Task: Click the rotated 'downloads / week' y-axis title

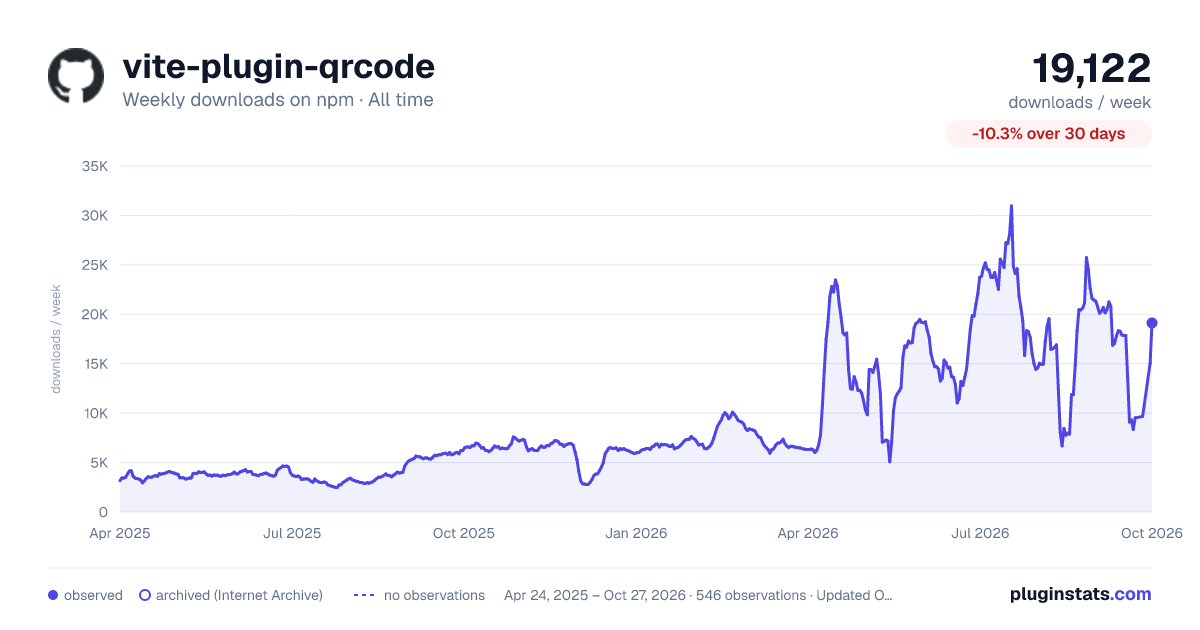Action: tap(57, 339)
